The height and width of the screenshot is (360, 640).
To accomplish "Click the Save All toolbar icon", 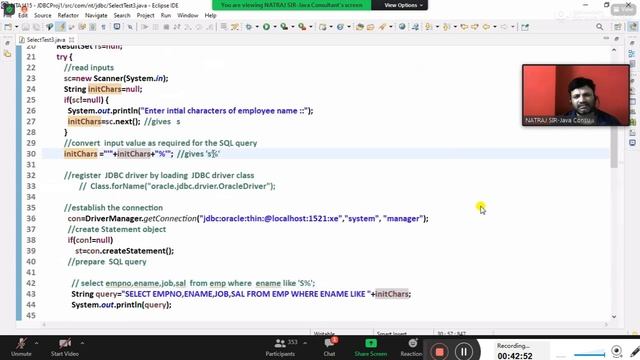I will [36, 27].
